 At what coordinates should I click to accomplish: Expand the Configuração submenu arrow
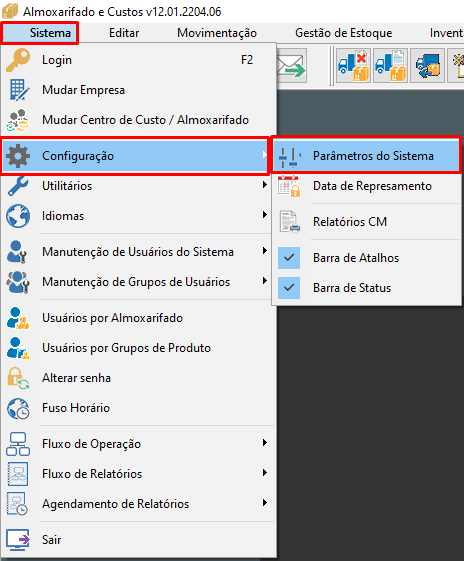(264, 155)
